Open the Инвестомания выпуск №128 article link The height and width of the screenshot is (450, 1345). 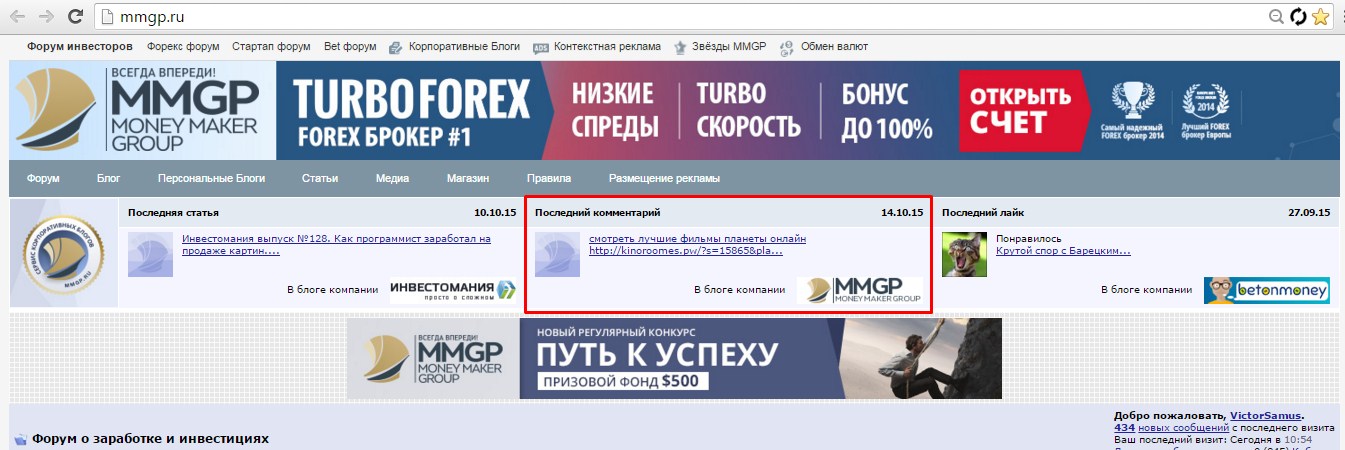[x=336, y=245]
